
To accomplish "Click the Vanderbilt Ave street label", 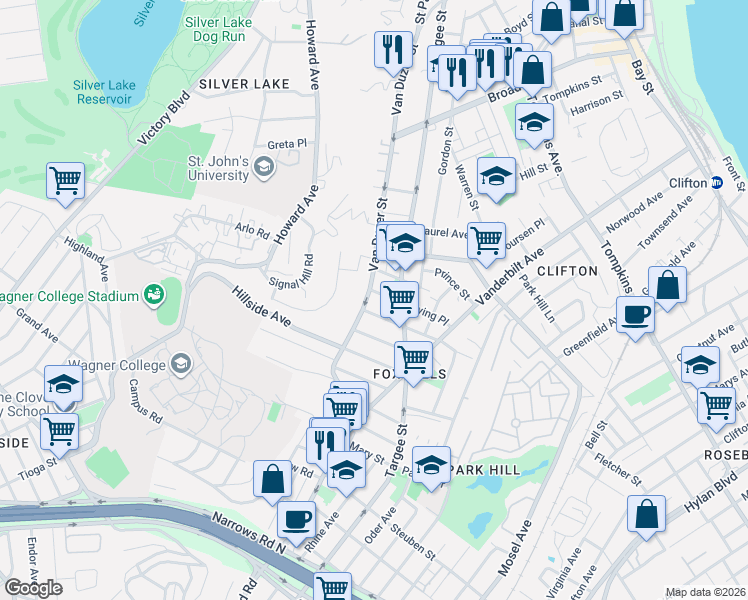I will point(509,277).
